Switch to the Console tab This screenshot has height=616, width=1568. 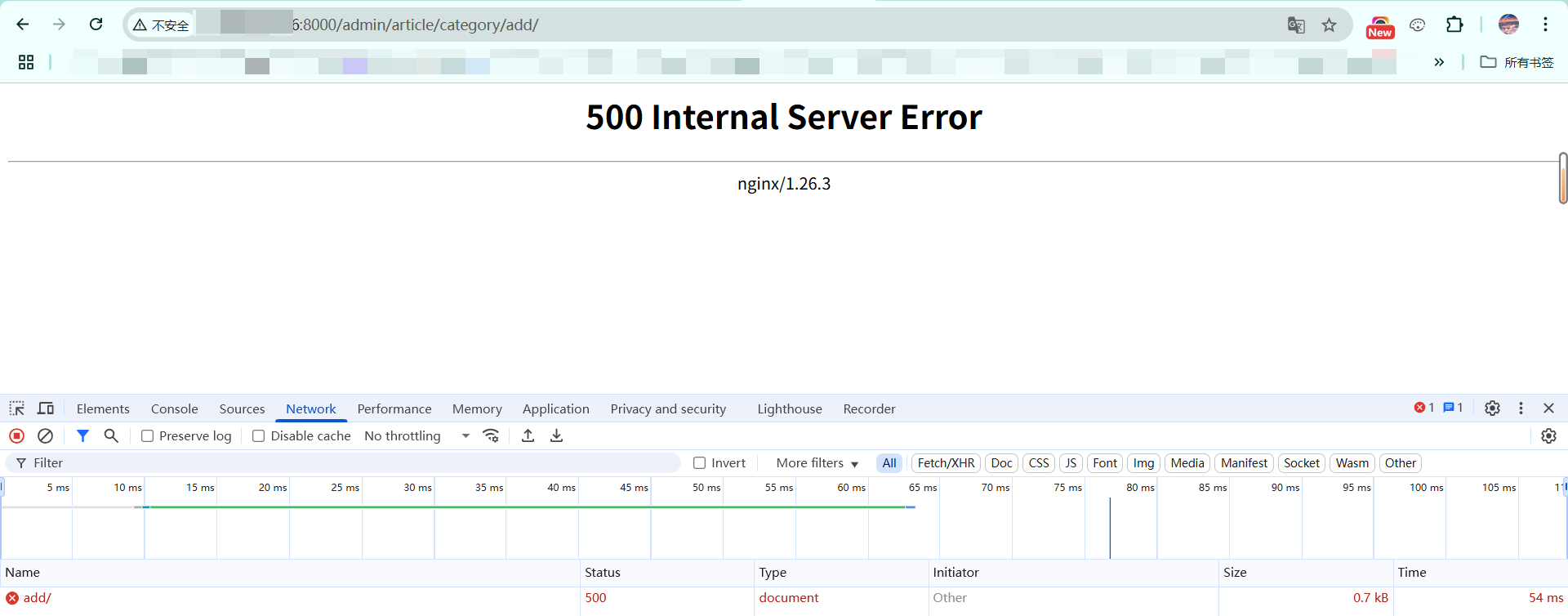click(x=174, y=408)
